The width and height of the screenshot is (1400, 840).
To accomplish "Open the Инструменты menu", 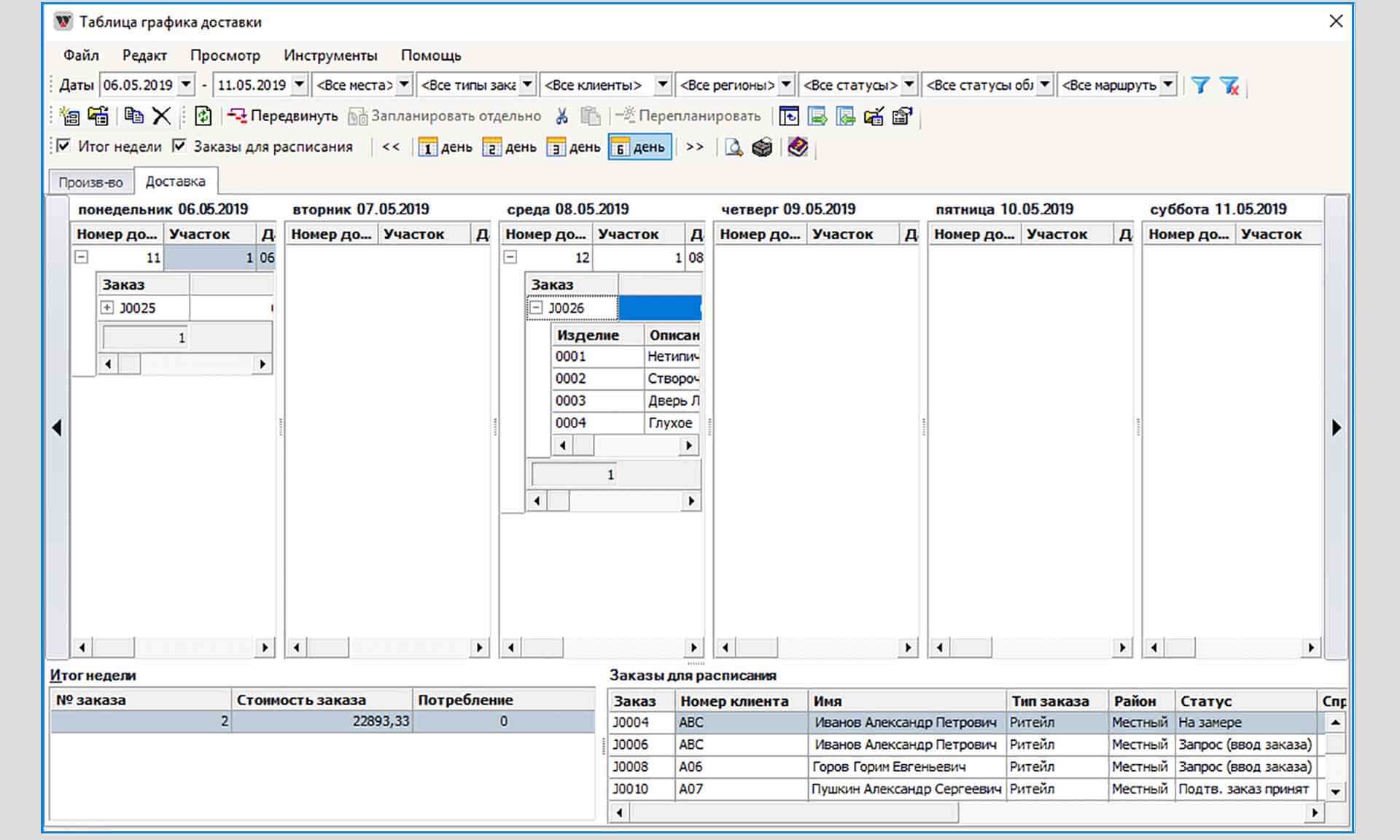I will 330,55.
